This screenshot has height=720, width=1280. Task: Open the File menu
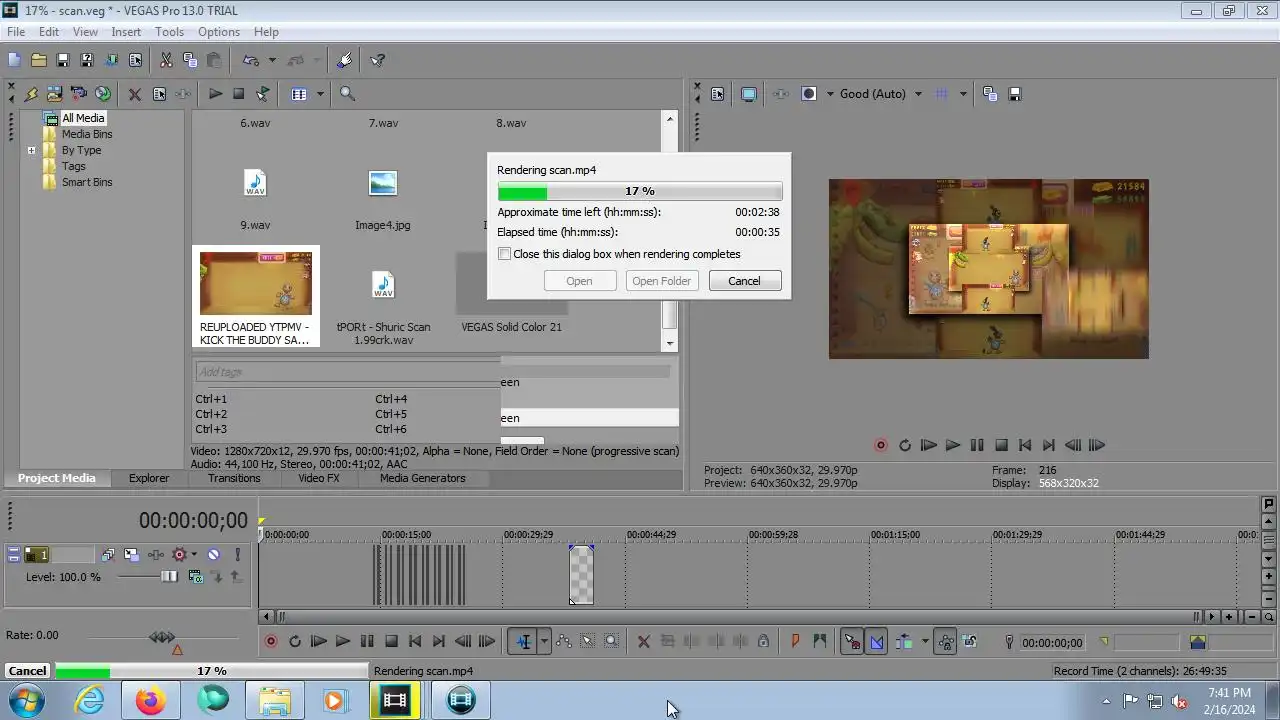16,32
